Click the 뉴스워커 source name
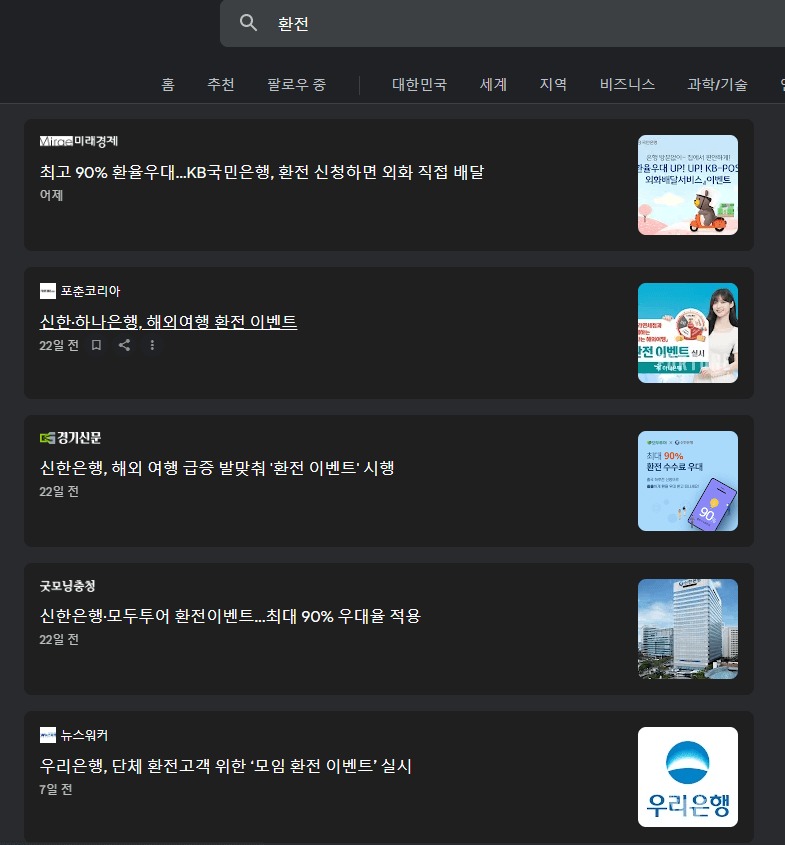 click(x=84, y=735)
